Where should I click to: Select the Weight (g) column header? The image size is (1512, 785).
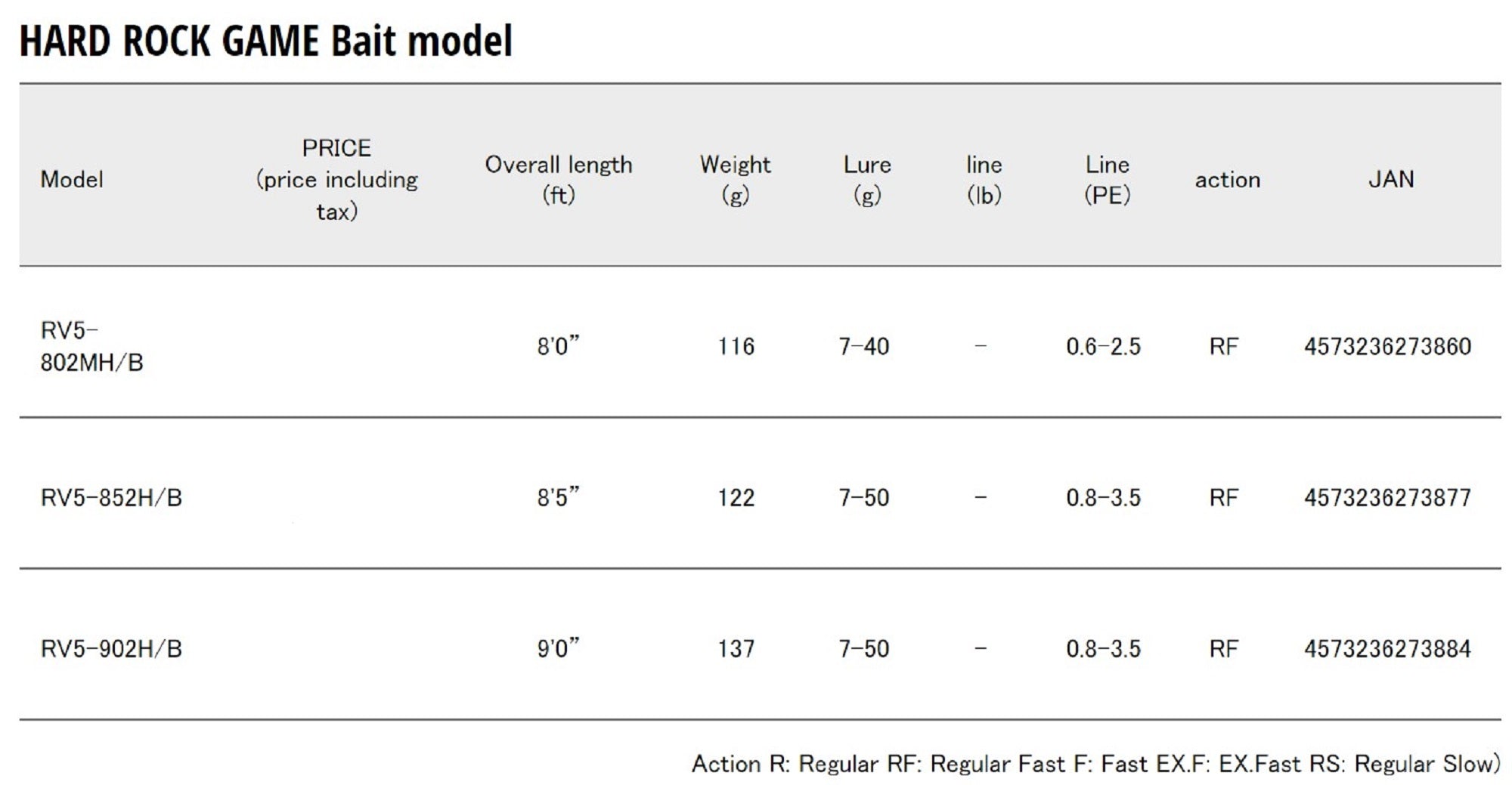pyautogui.click(x=735, y=179)
